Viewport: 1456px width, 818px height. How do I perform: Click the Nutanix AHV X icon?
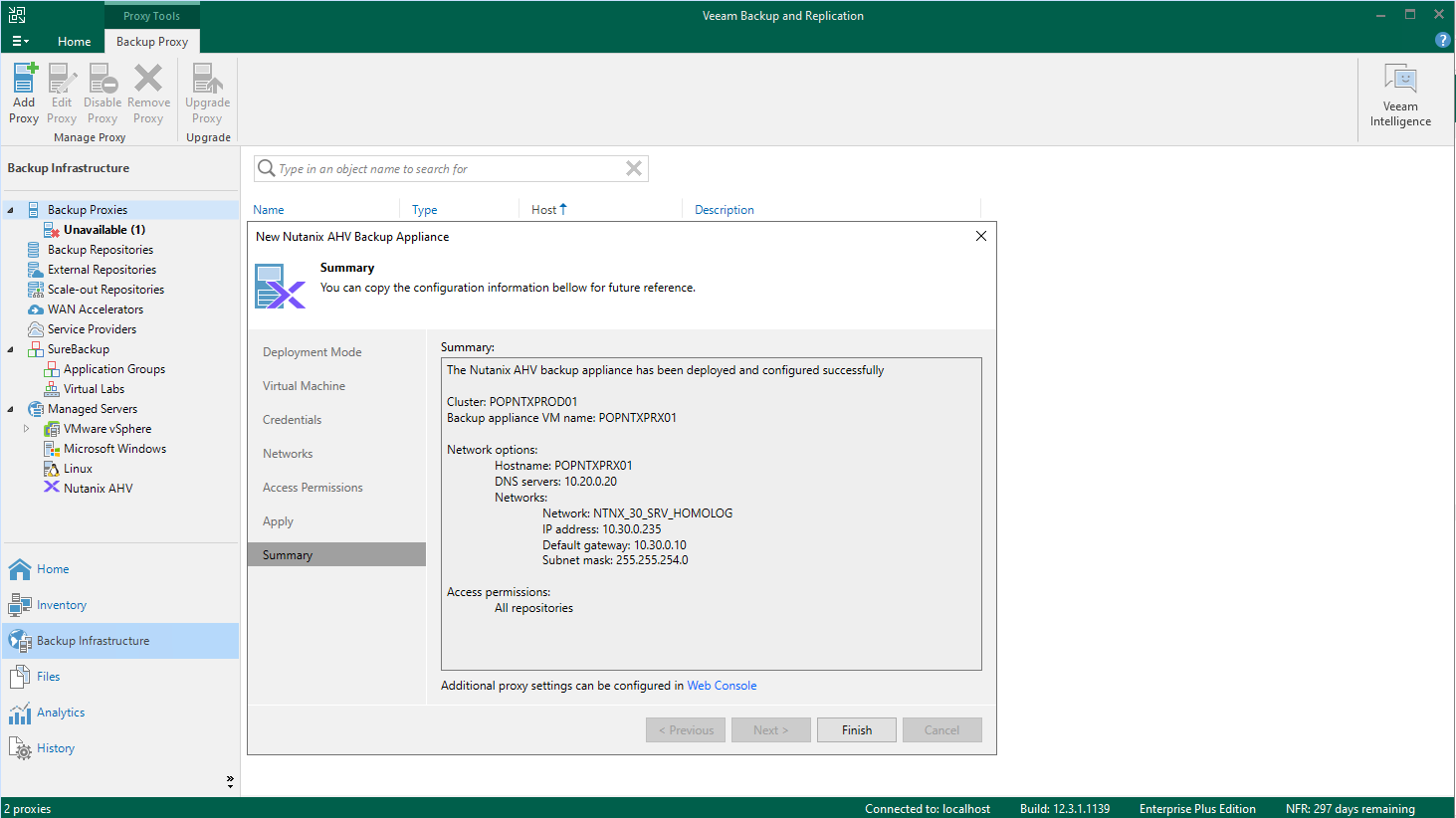[52, 488]
